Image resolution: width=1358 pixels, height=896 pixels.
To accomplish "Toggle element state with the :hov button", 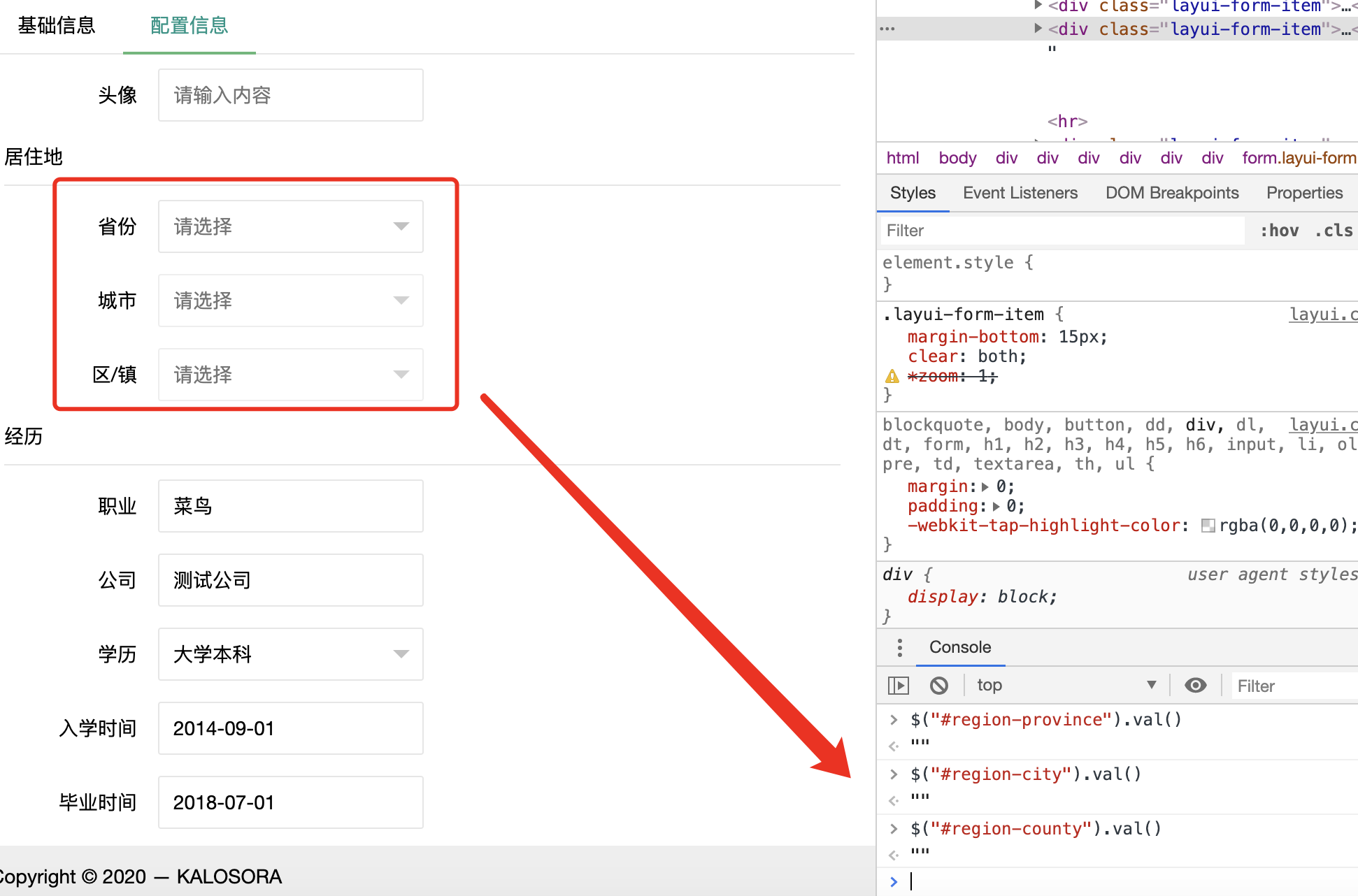I will 1280,230.
